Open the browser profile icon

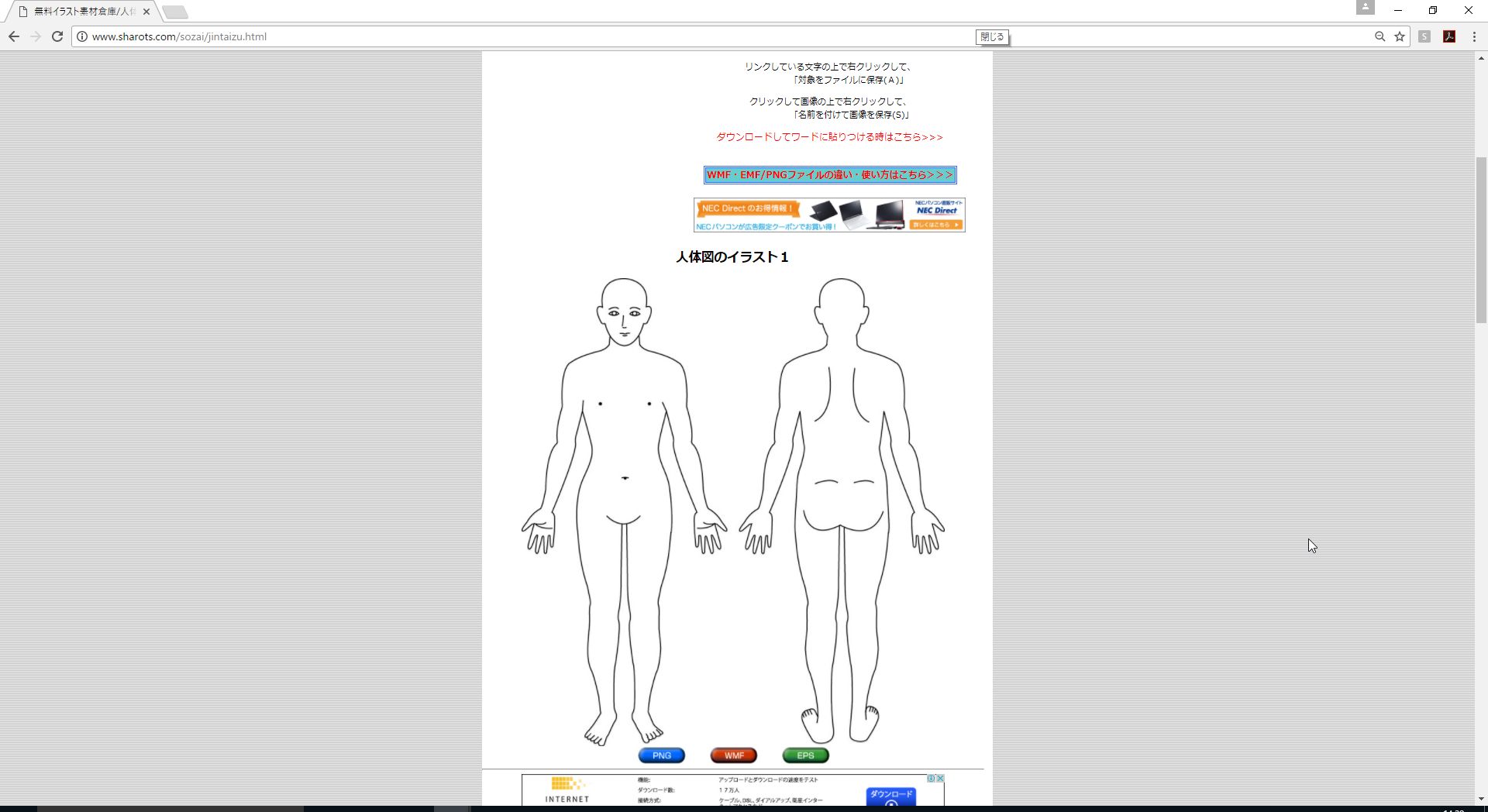(x=1366, y=8)
